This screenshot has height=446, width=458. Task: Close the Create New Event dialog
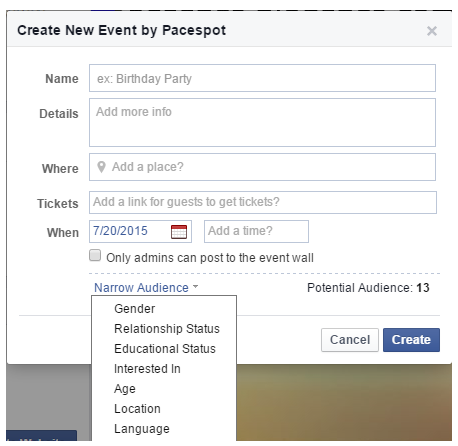(x=432, y=31)
